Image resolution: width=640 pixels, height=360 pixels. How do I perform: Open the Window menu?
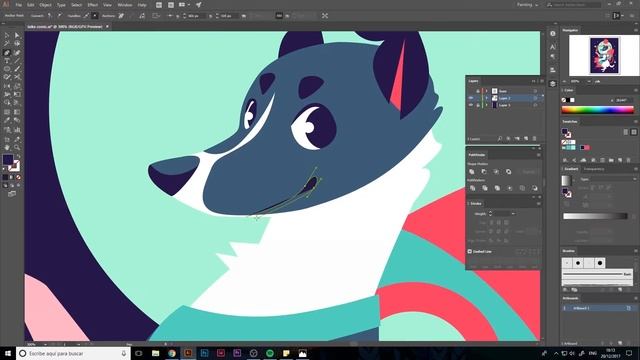tap(124, 5)
